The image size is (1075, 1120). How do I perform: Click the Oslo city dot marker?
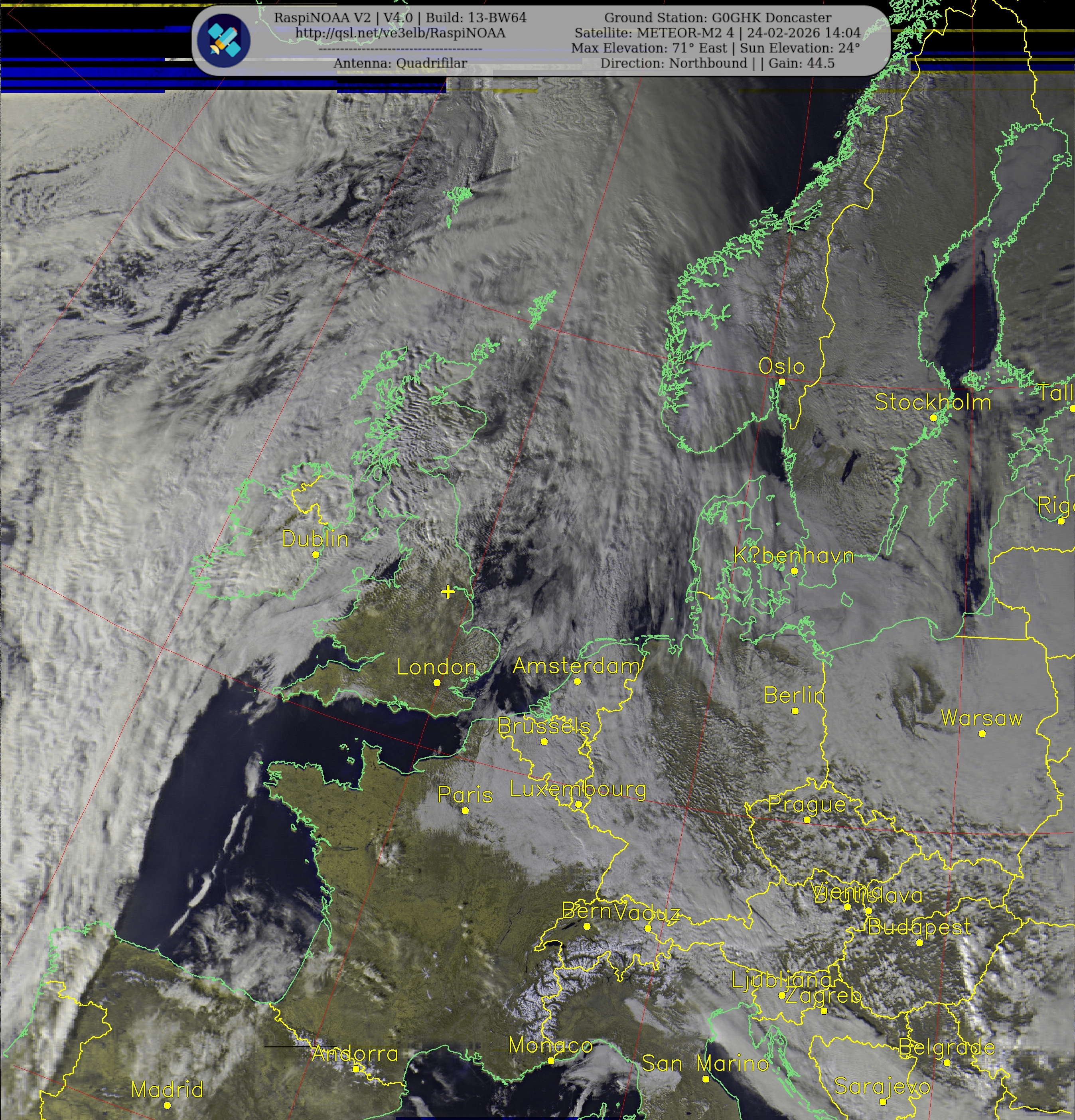(x=782, y=382)
